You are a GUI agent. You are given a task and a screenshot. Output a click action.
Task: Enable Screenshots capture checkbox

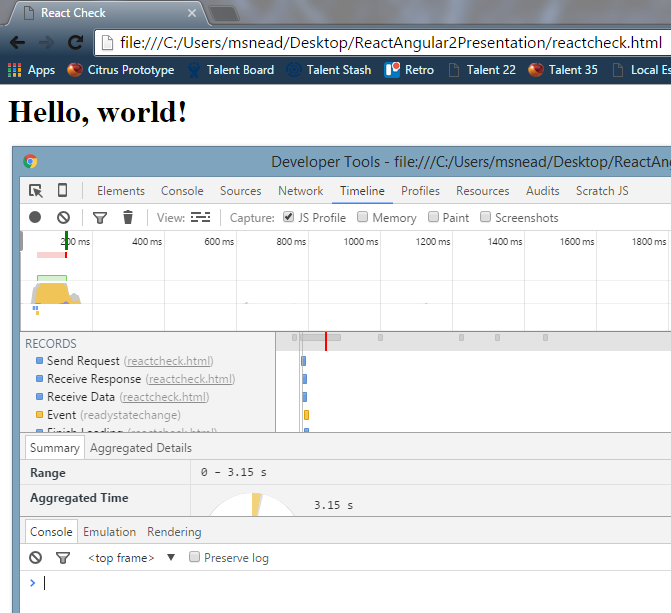click(485, 217)
